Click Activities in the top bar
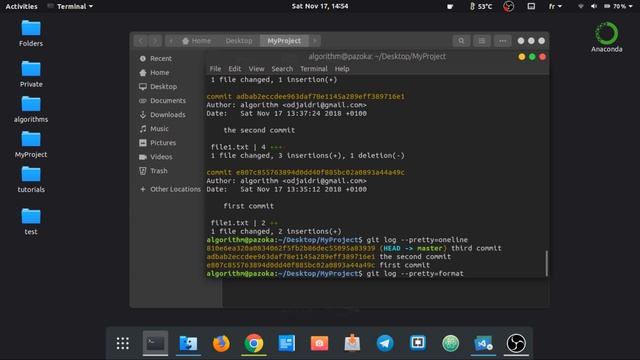The height and width of the screenshot is (360, 640). pyautogui.click(x=21, y=7)
